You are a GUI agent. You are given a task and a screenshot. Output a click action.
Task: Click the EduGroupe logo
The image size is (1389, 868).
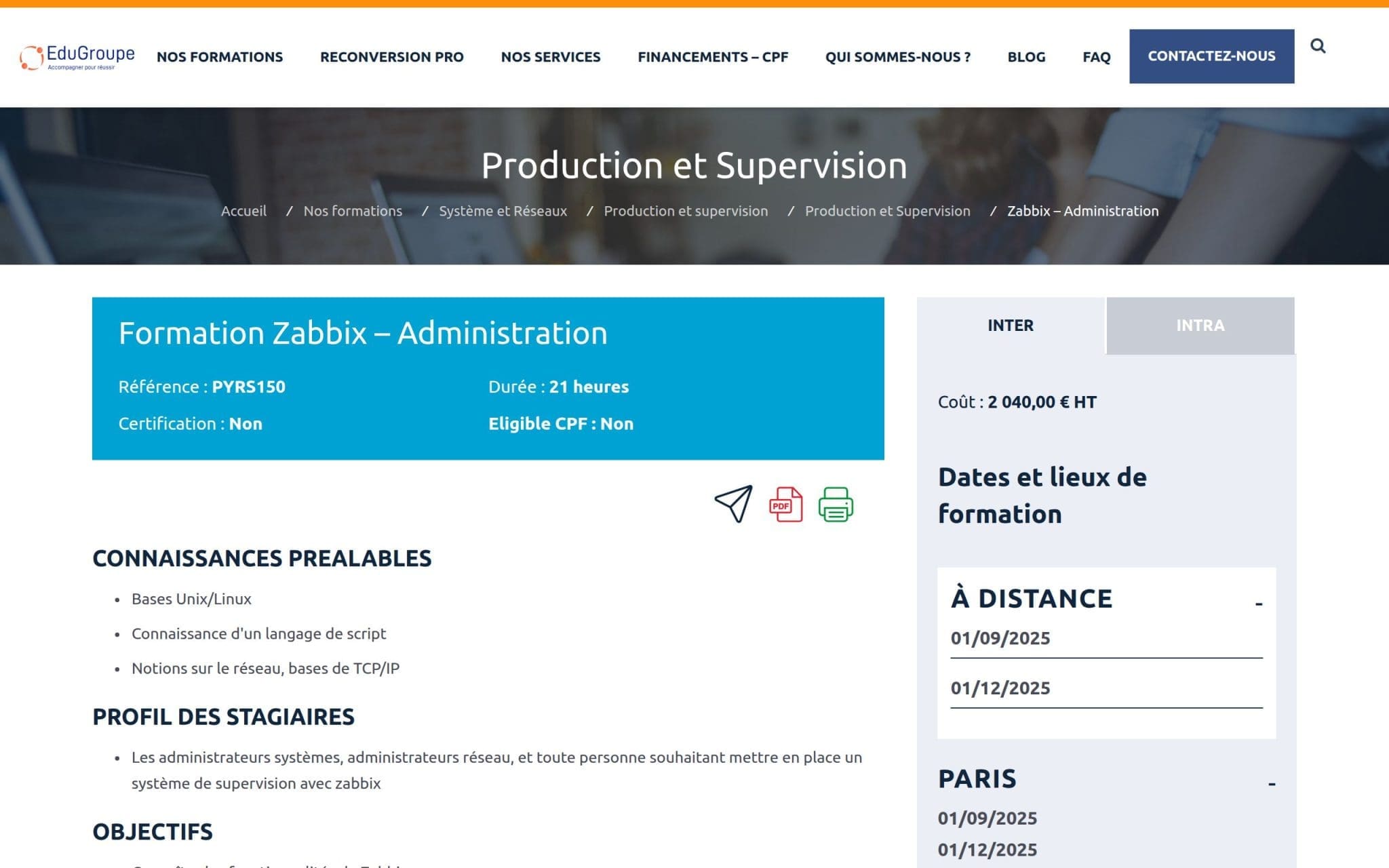[x=77, y=57]
